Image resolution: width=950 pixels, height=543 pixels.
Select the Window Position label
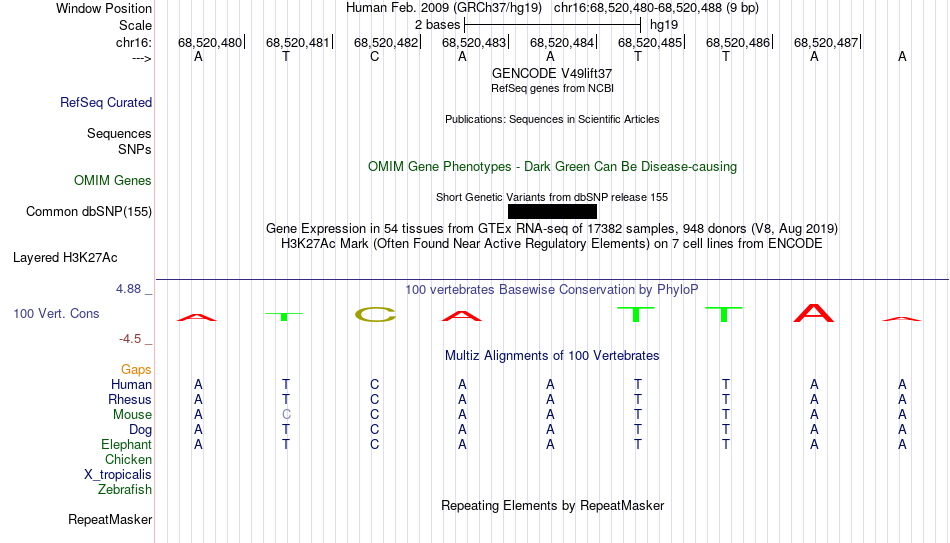(x=104, y=8)
